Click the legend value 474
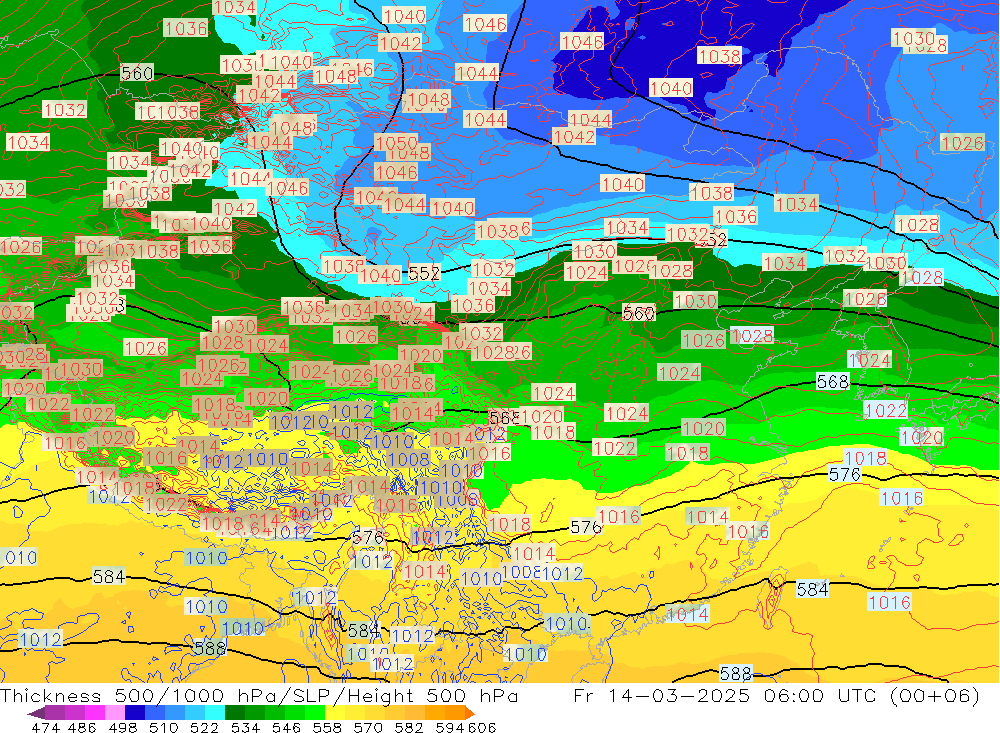 click(45, 727)
